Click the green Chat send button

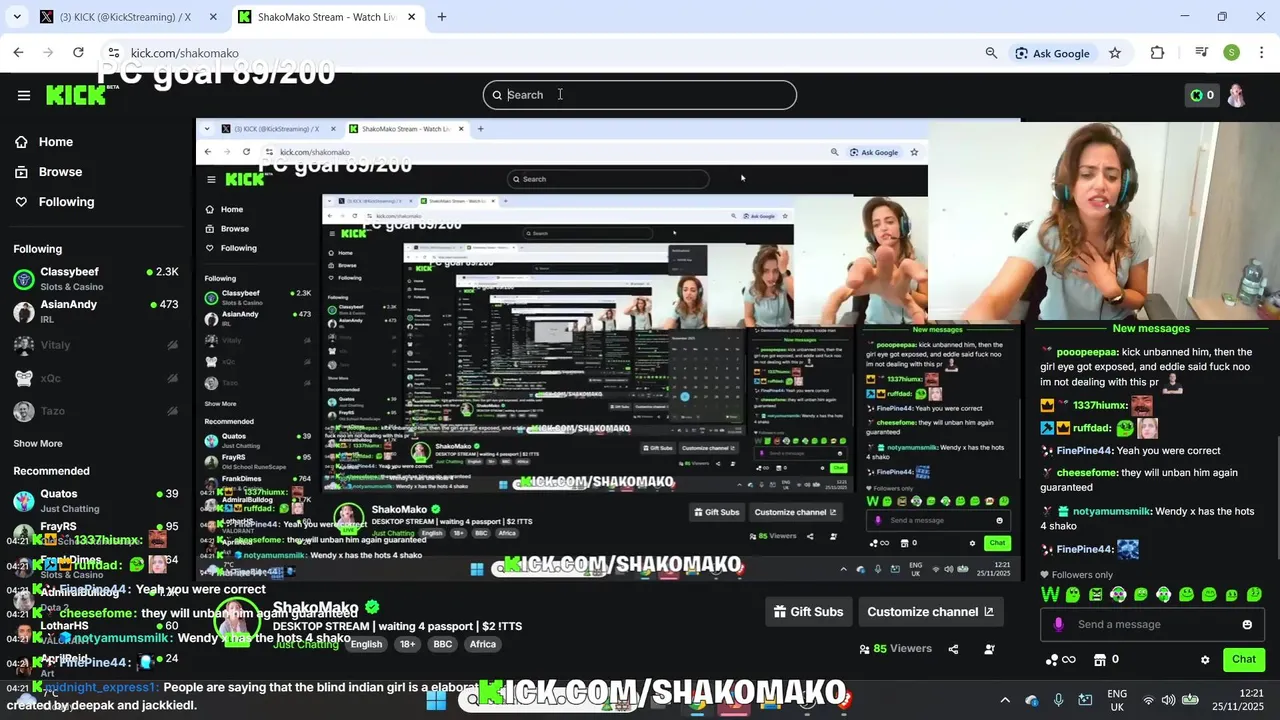pos(1244,659)
